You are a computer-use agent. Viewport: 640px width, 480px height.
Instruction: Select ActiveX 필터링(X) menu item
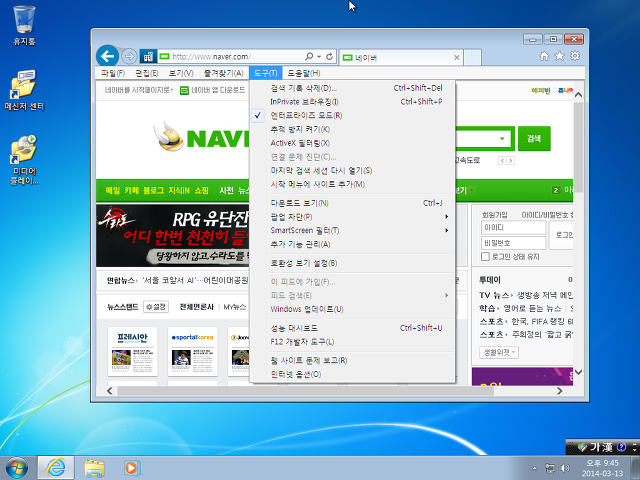click(x=352, y=143)
